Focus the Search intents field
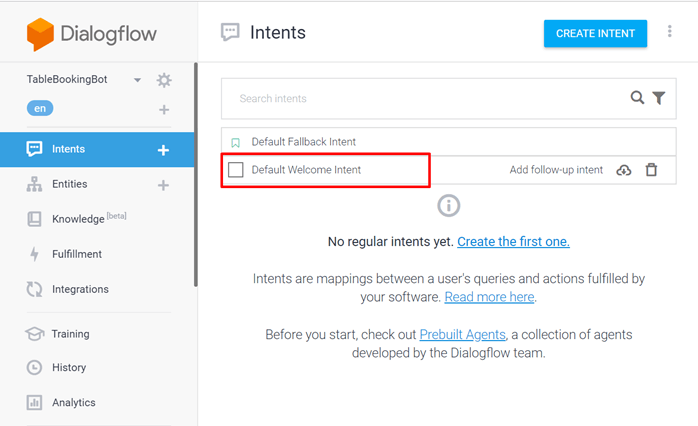The image size is (698, 426). [449, 98]
